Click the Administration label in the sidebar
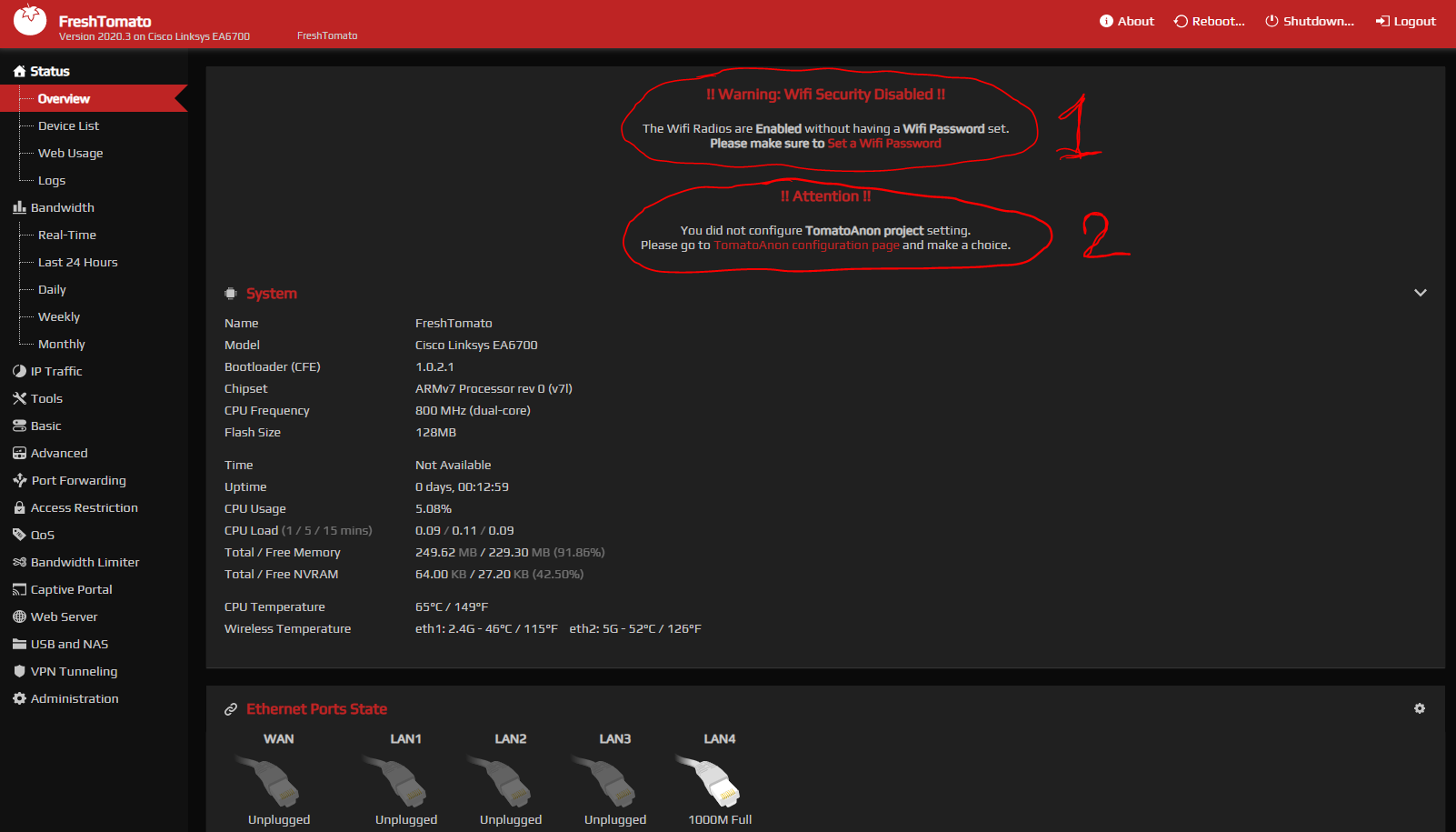 click(75, 698)
